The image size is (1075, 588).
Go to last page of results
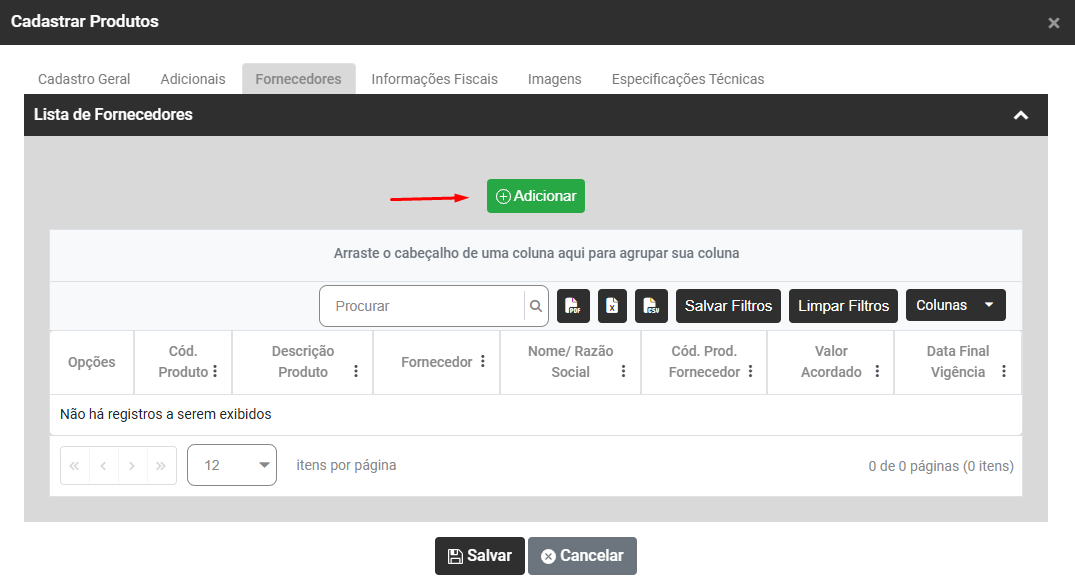click(x=161, y=466)
